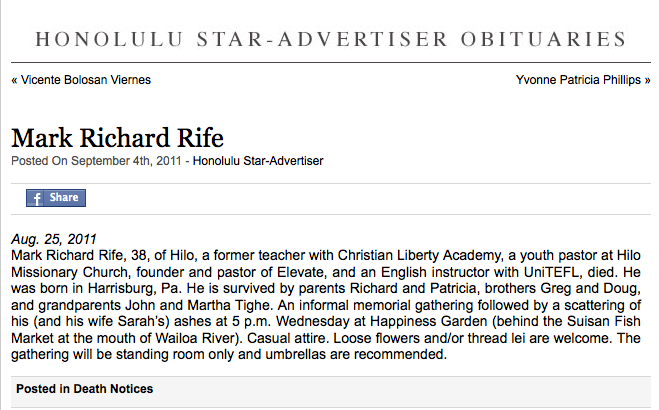Click the Honolulu Star-Advertiser Obituaries site header
Image resolution: width=659 pixels, height=410 pixels.
[331, 39]
